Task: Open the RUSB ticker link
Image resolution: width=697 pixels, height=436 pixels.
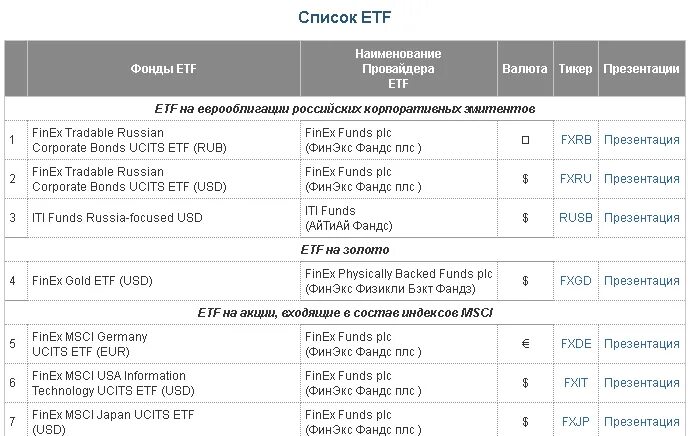Action: tap(576, 218)
